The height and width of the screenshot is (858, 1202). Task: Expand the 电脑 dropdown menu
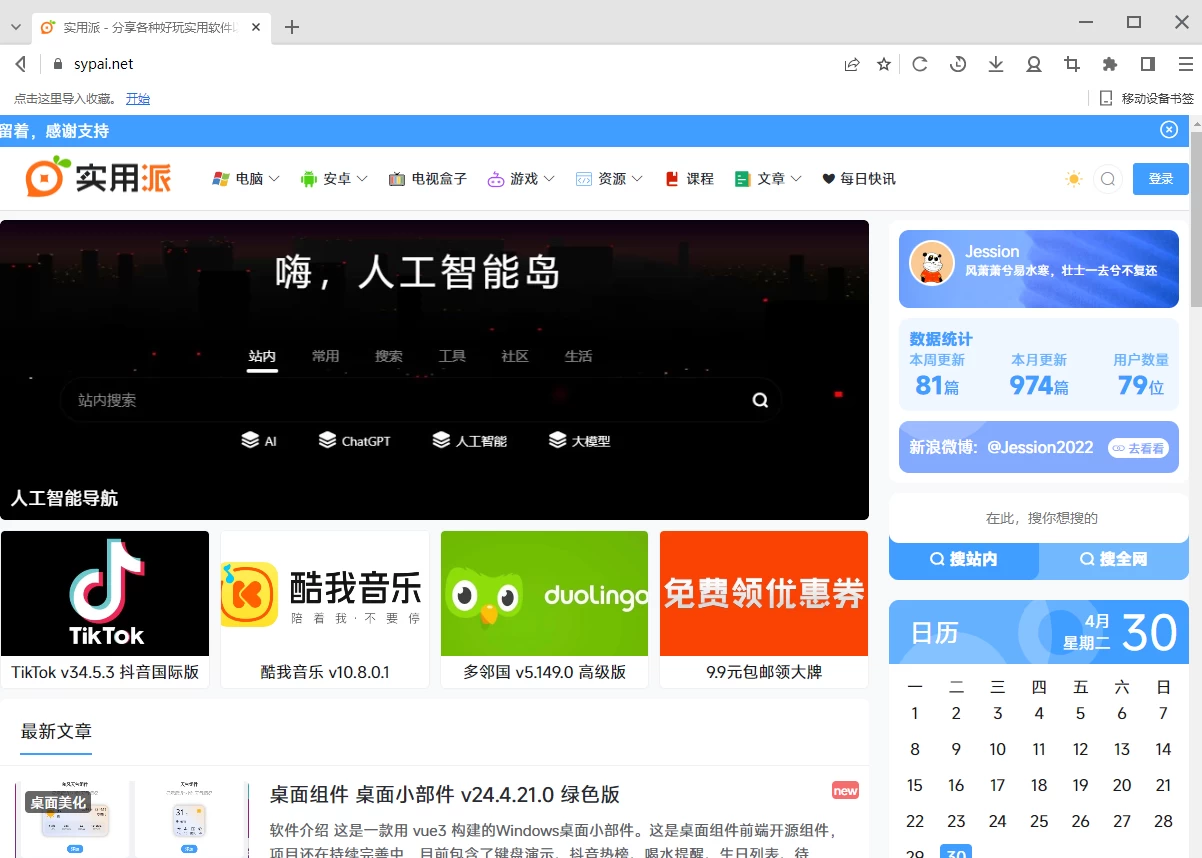pos(246,179)
